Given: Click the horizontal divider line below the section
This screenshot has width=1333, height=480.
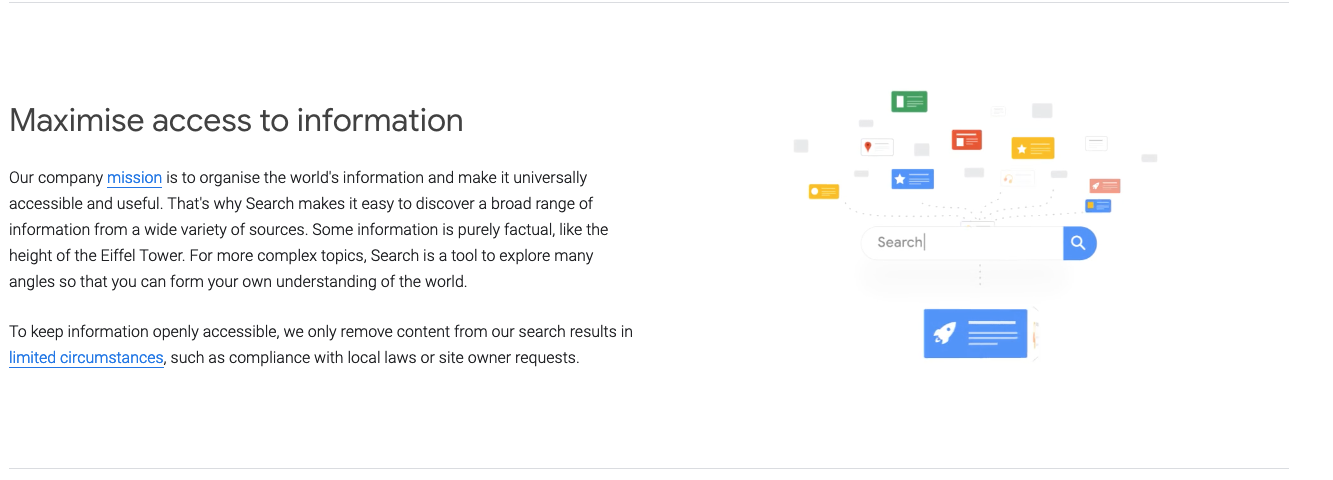Looking at the screenshot, I should click(648, 468).
